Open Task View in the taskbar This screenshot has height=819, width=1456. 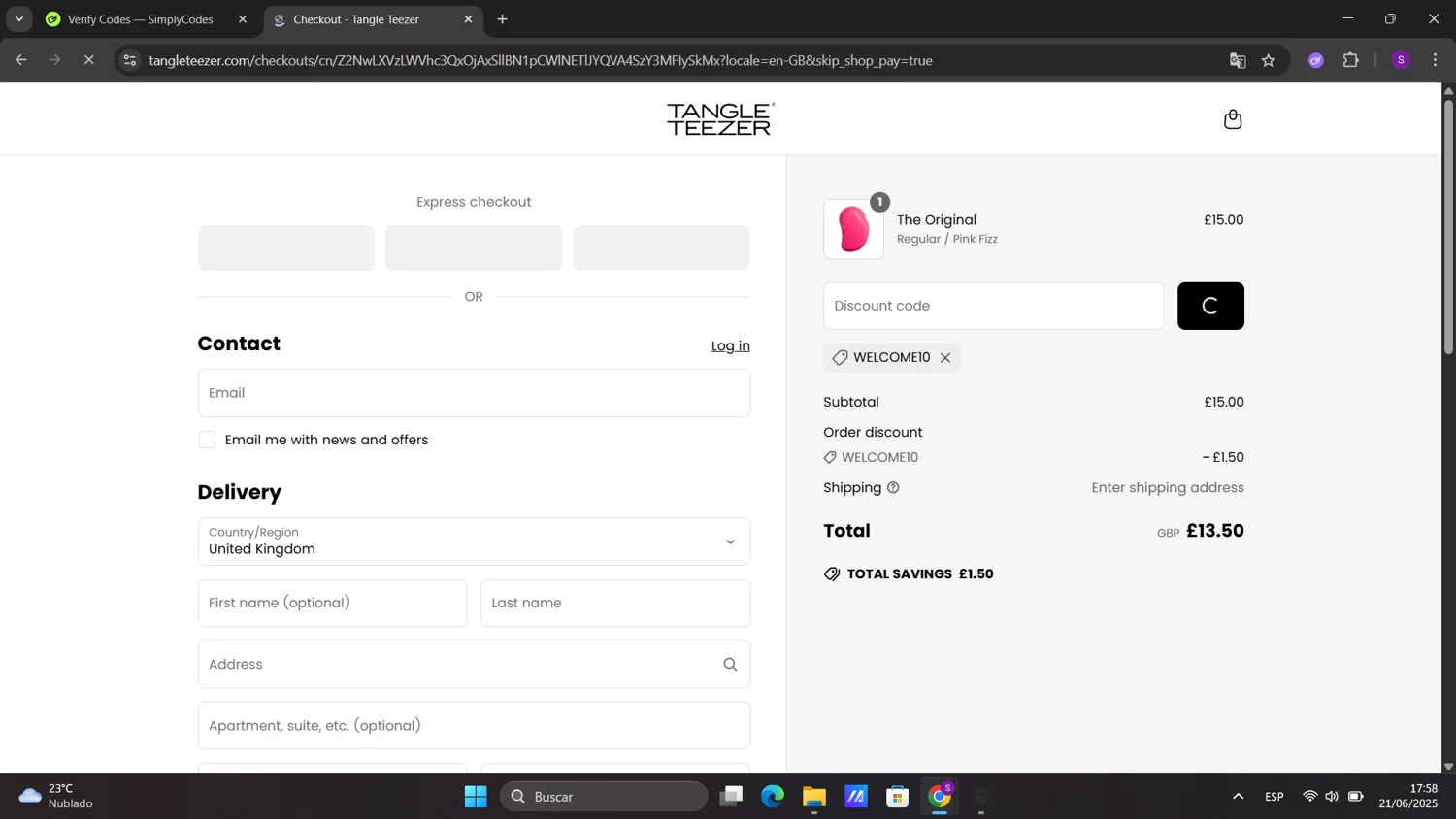click(x=731, y=797)
